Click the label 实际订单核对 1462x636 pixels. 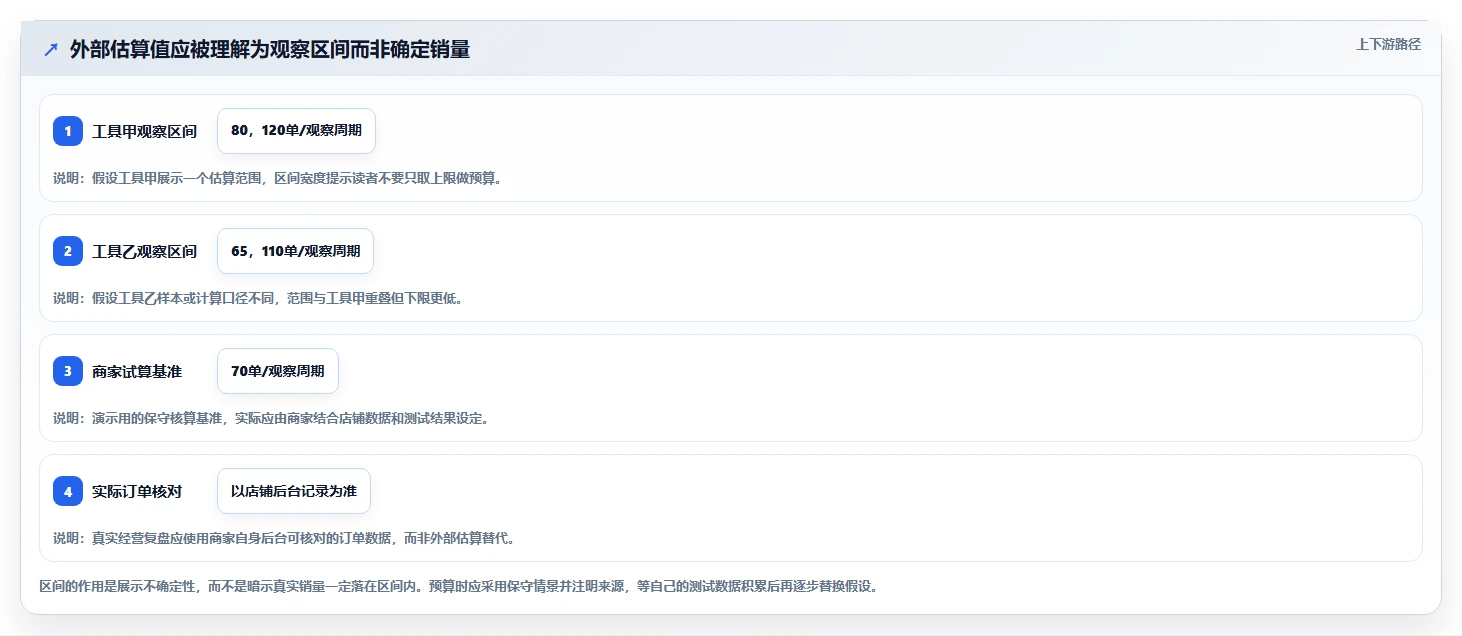point(137,491)
